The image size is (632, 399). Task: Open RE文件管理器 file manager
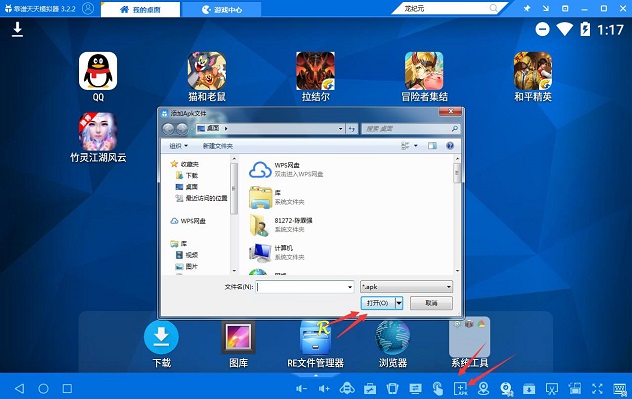tap(315, 337)
